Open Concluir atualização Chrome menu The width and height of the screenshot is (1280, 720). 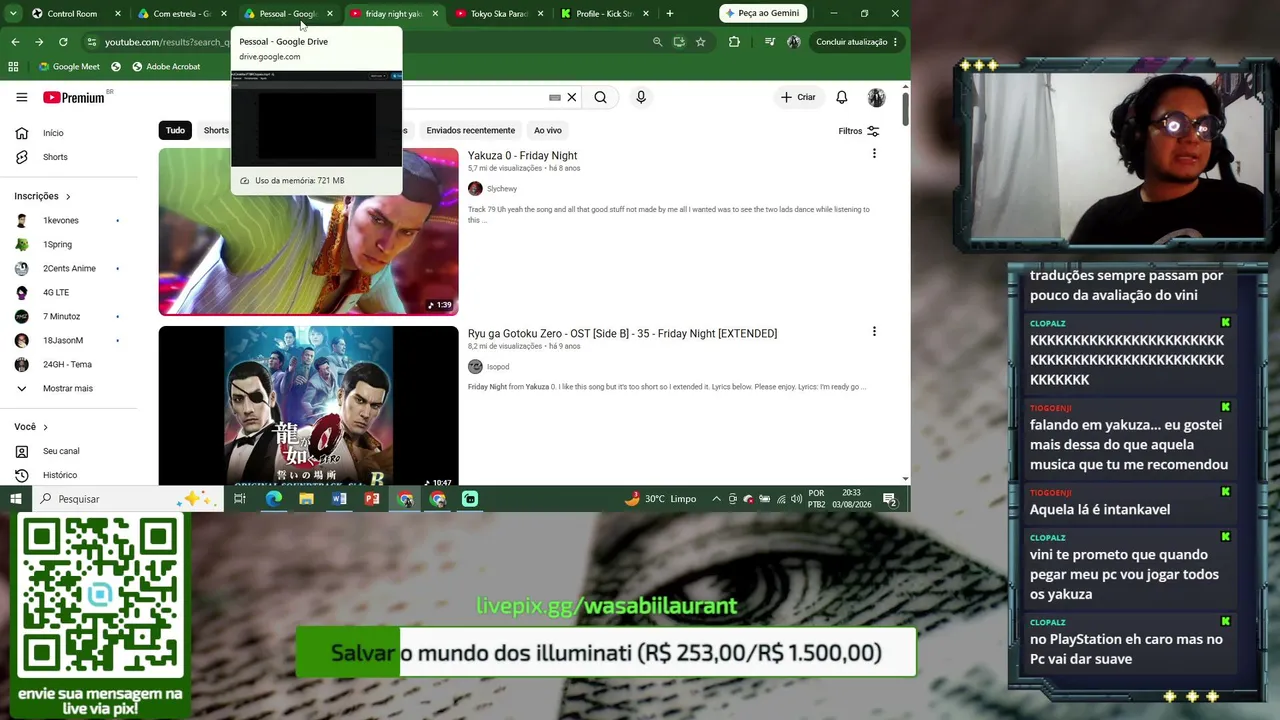click(x=856, y=42)
